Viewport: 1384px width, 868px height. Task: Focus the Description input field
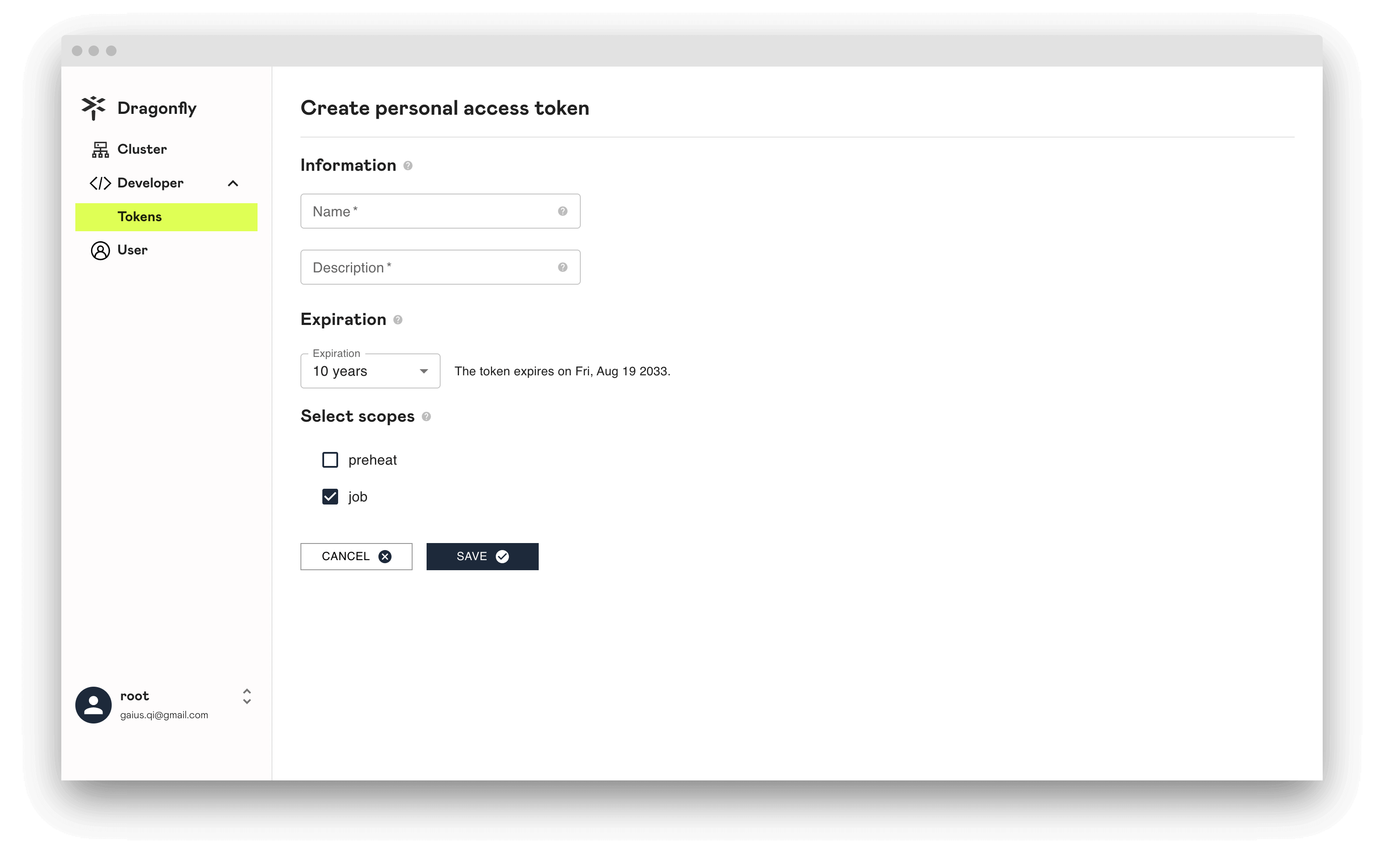[440, 268]
